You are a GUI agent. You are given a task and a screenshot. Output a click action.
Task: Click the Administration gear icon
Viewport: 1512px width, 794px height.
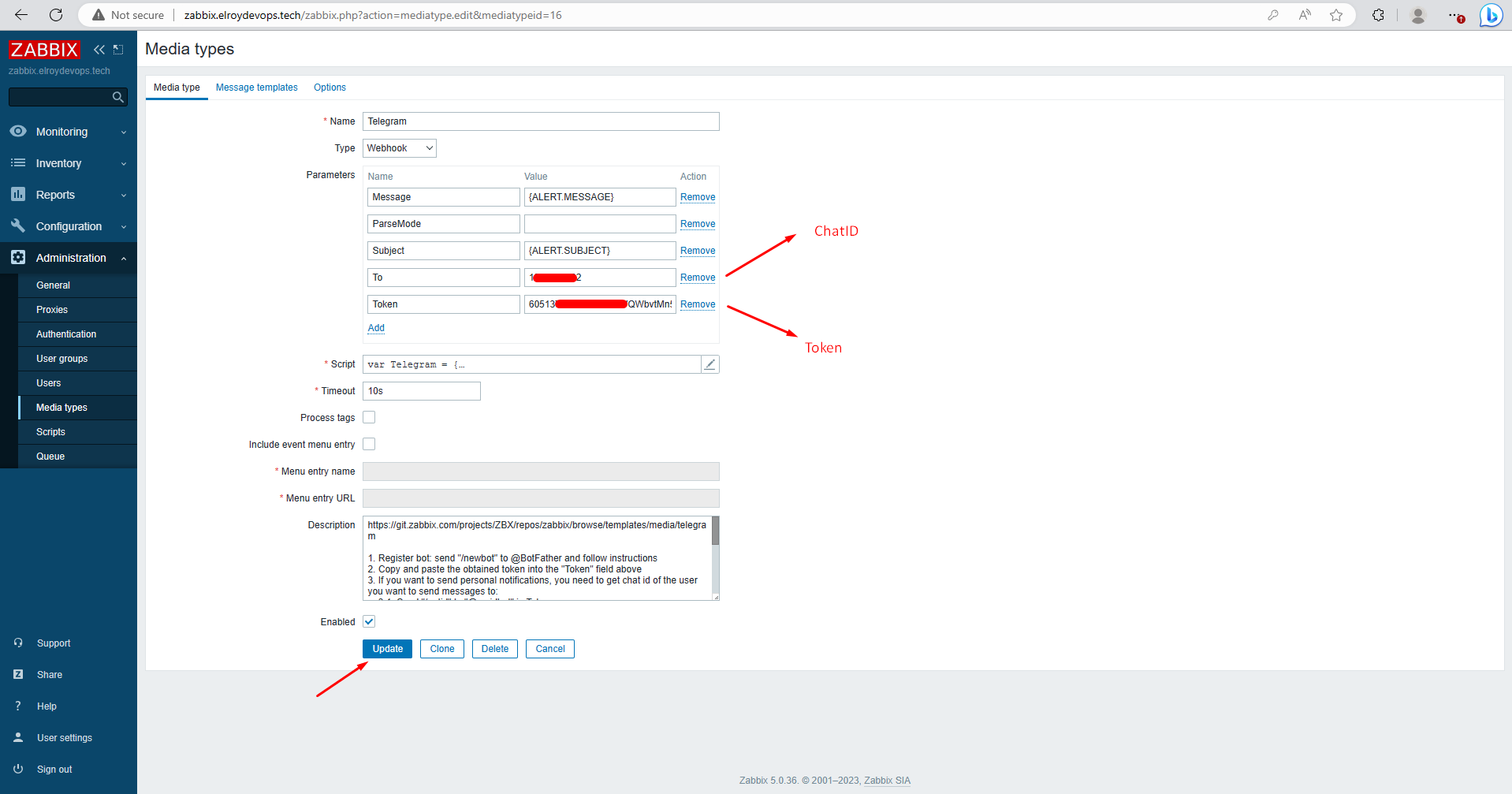click(x=18, y=257)
